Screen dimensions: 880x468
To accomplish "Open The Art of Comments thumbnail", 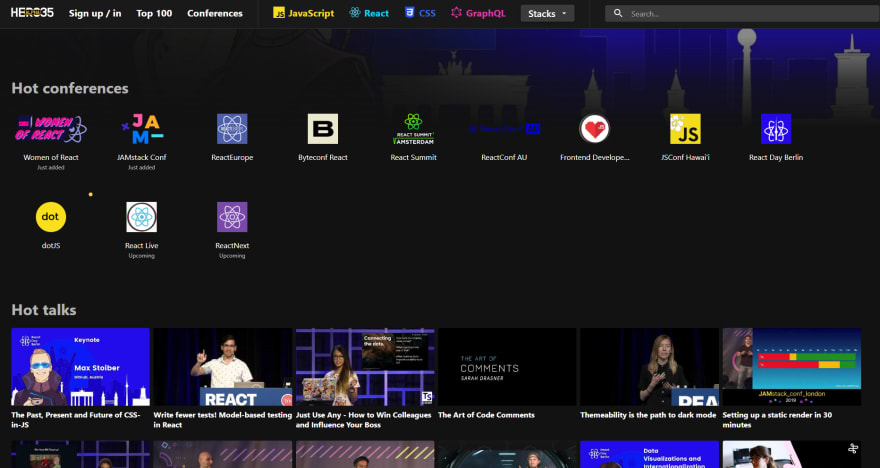I will click(x=507, y=367).
